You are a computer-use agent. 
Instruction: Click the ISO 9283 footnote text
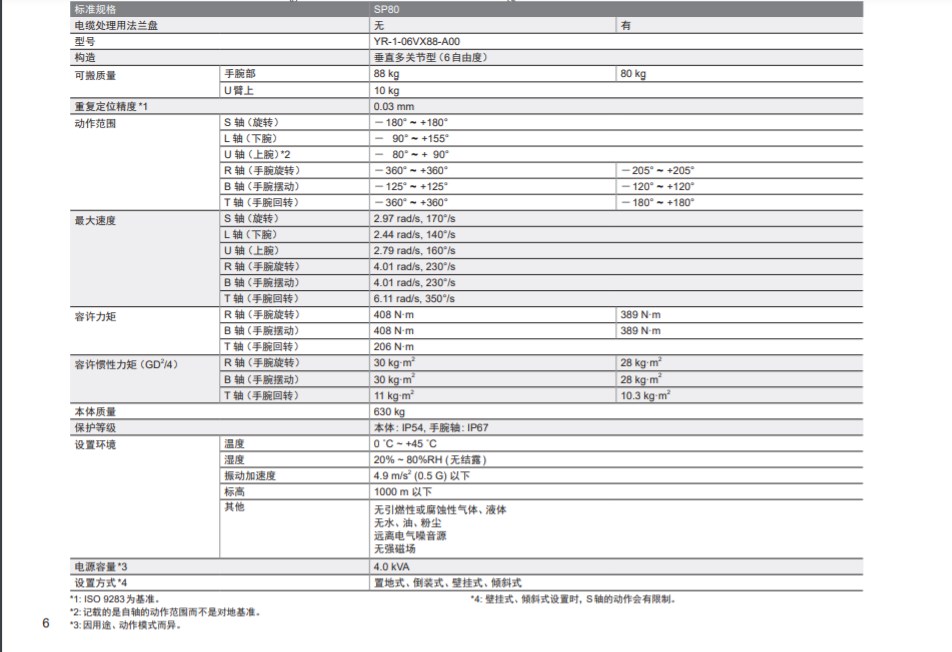pyautogui.click(x=110, y=599)
